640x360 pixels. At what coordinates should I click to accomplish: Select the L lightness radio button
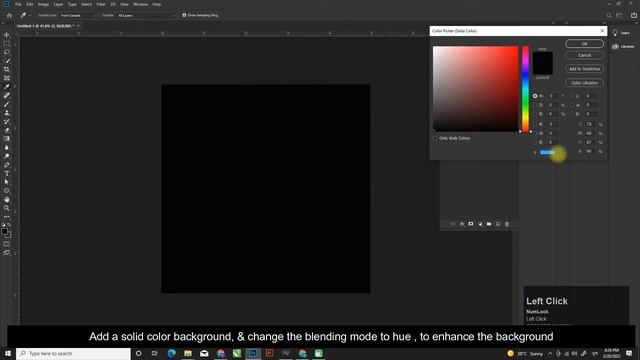[572, 96]
